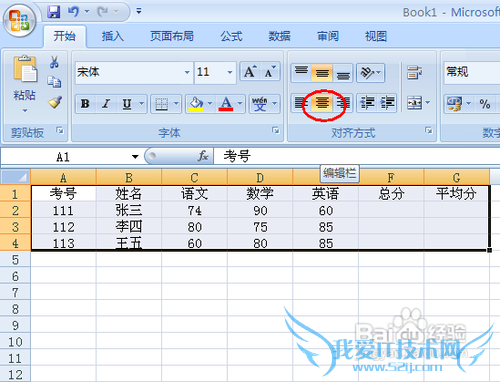Screen dimensions: 500x382
Task: Click cell containing 张三
Action: pyautogui.click(x=129, y=210)
